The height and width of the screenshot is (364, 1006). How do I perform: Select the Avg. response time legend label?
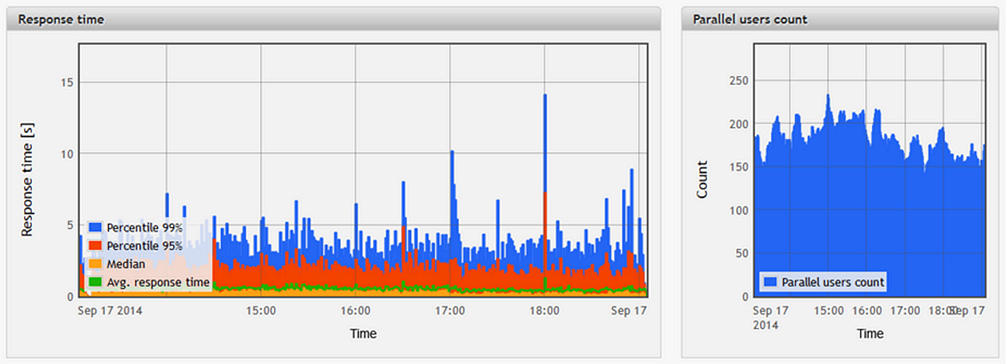tap(158, 282)
